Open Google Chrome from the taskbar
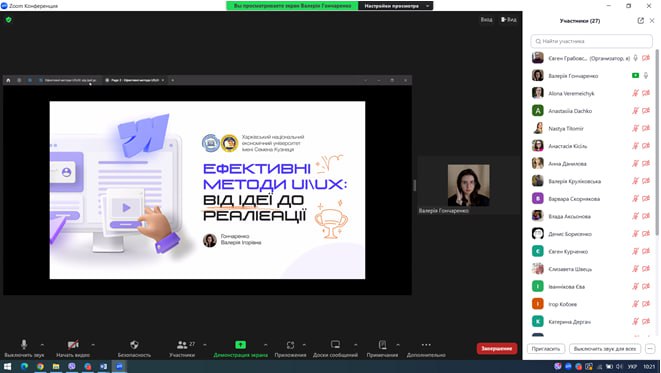Viewport: 661px width, 373px height. [40, 366]
